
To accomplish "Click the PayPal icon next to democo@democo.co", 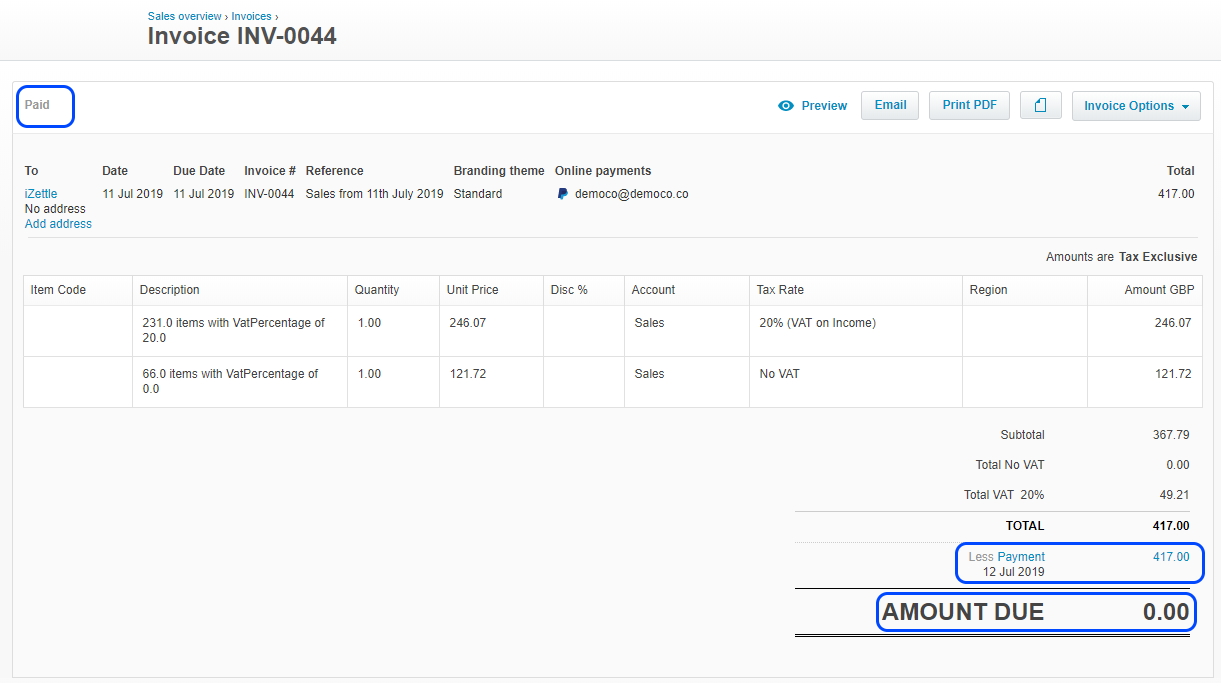I will pyautogui.click(x=563, y=194).
